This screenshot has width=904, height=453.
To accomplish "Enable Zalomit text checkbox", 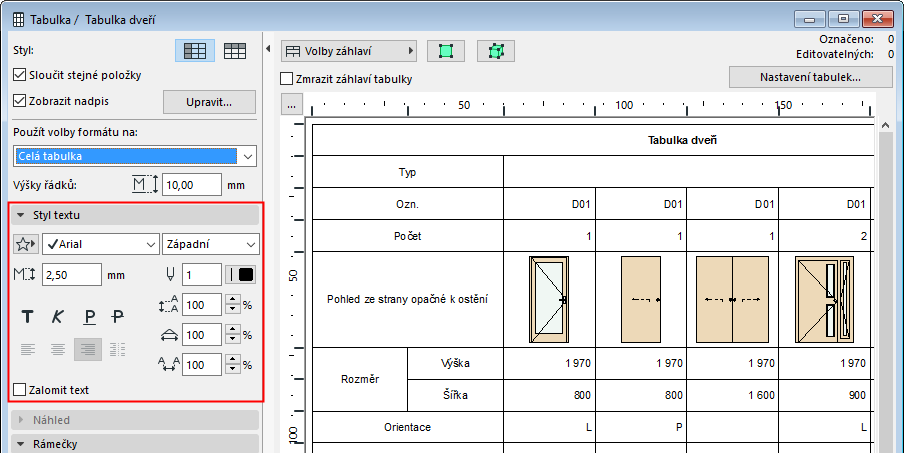I will pyautogui.click(x=20, y=389).
